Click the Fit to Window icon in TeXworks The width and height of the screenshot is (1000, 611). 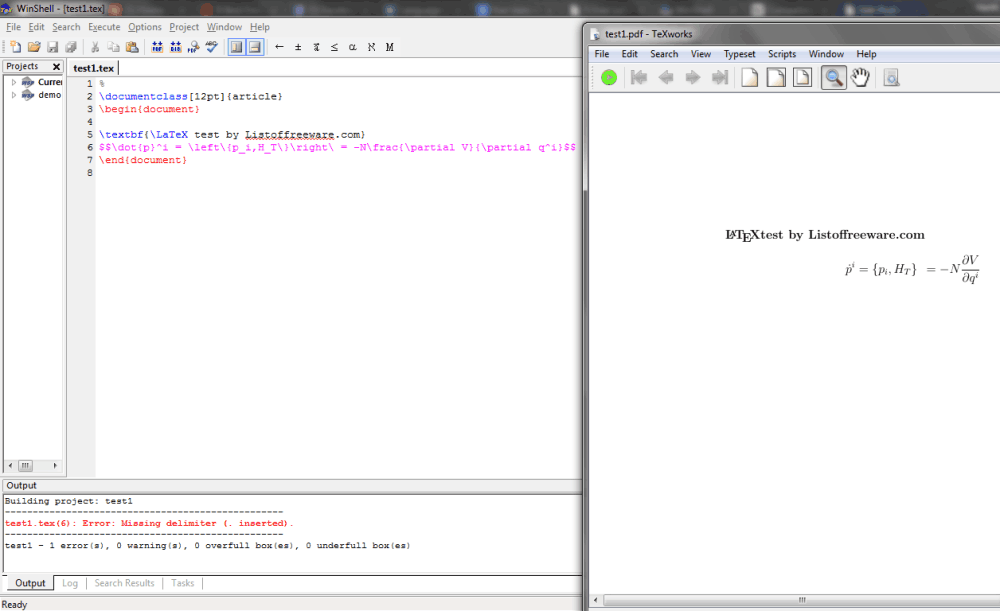(802, 78)
